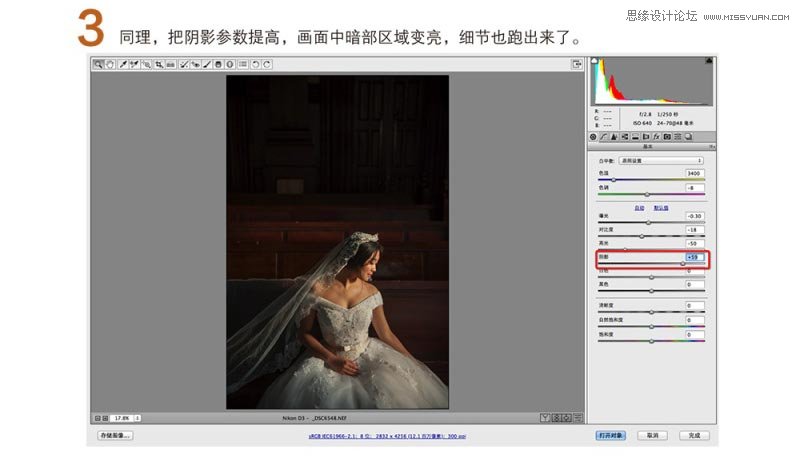Click the 存储图像 (Save Image) button
The image size is (800, 462).
coord(114,436)
